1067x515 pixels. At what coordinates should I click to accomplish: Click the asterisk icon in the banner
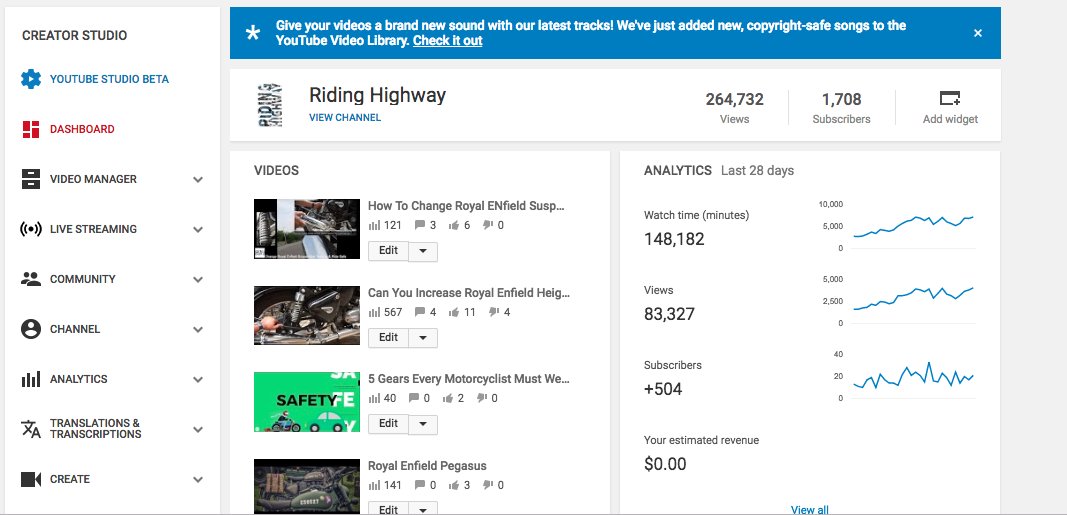253,33
